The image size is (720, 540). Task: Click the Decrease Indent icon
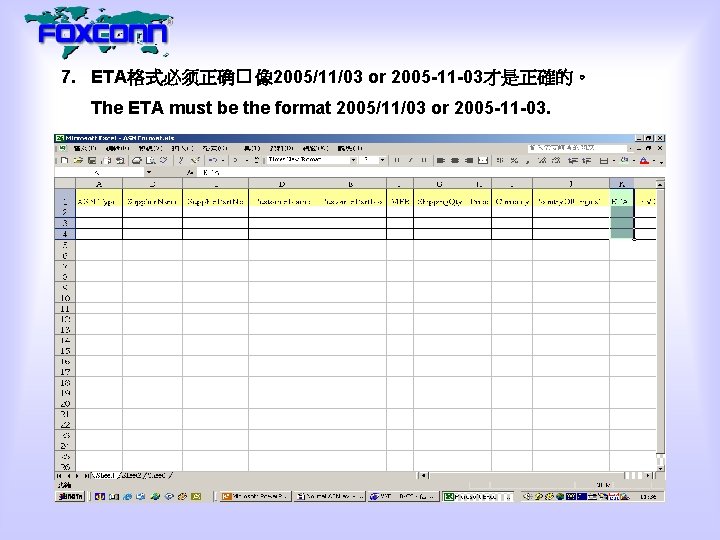tap(573, 160)
